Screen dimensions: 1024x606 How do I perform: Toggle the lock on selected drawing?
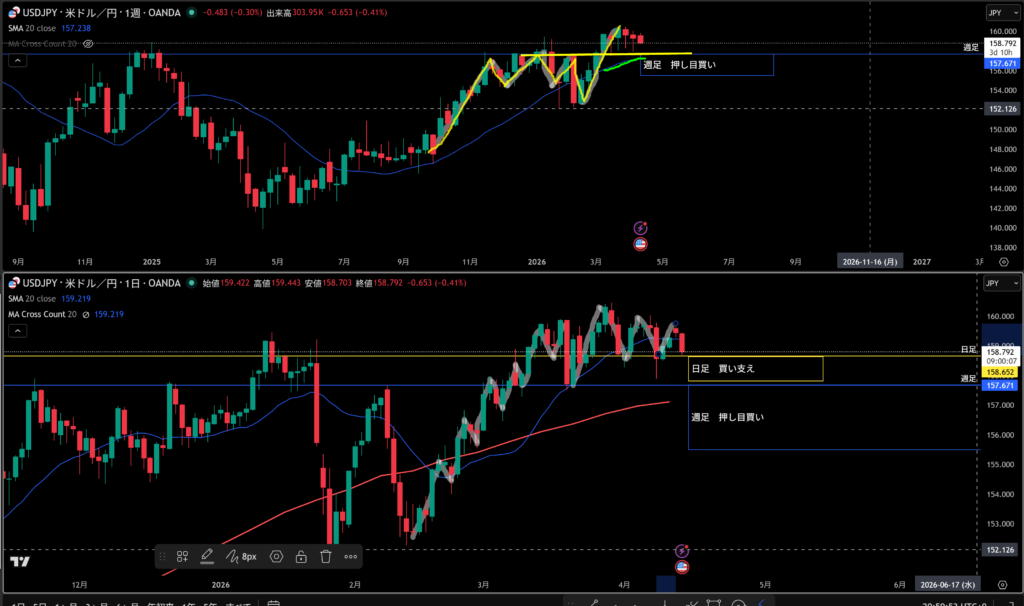[x=300, y=556]
